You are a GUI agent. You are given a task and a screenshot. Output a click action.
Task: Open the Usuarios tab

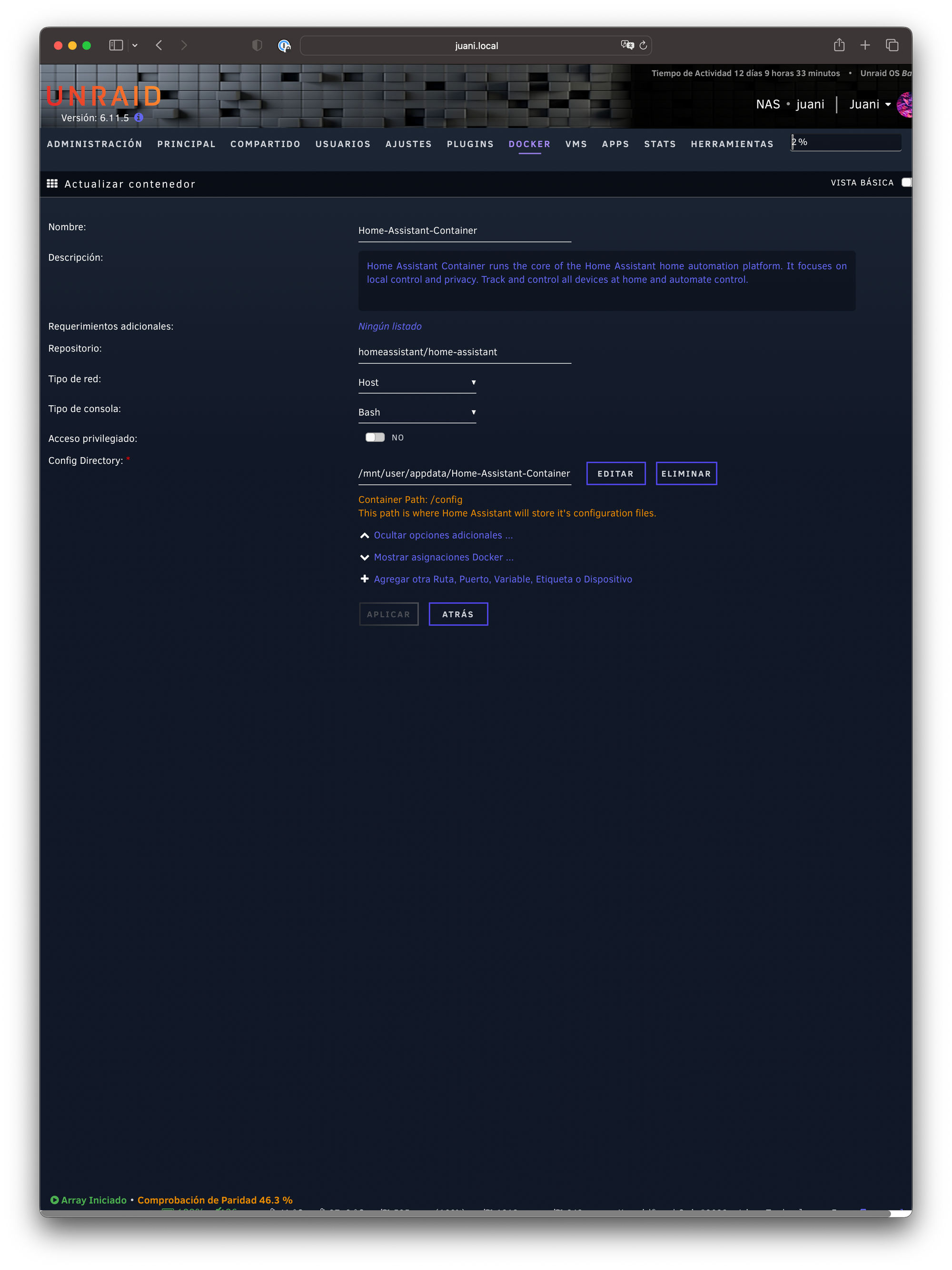[343, 144]
